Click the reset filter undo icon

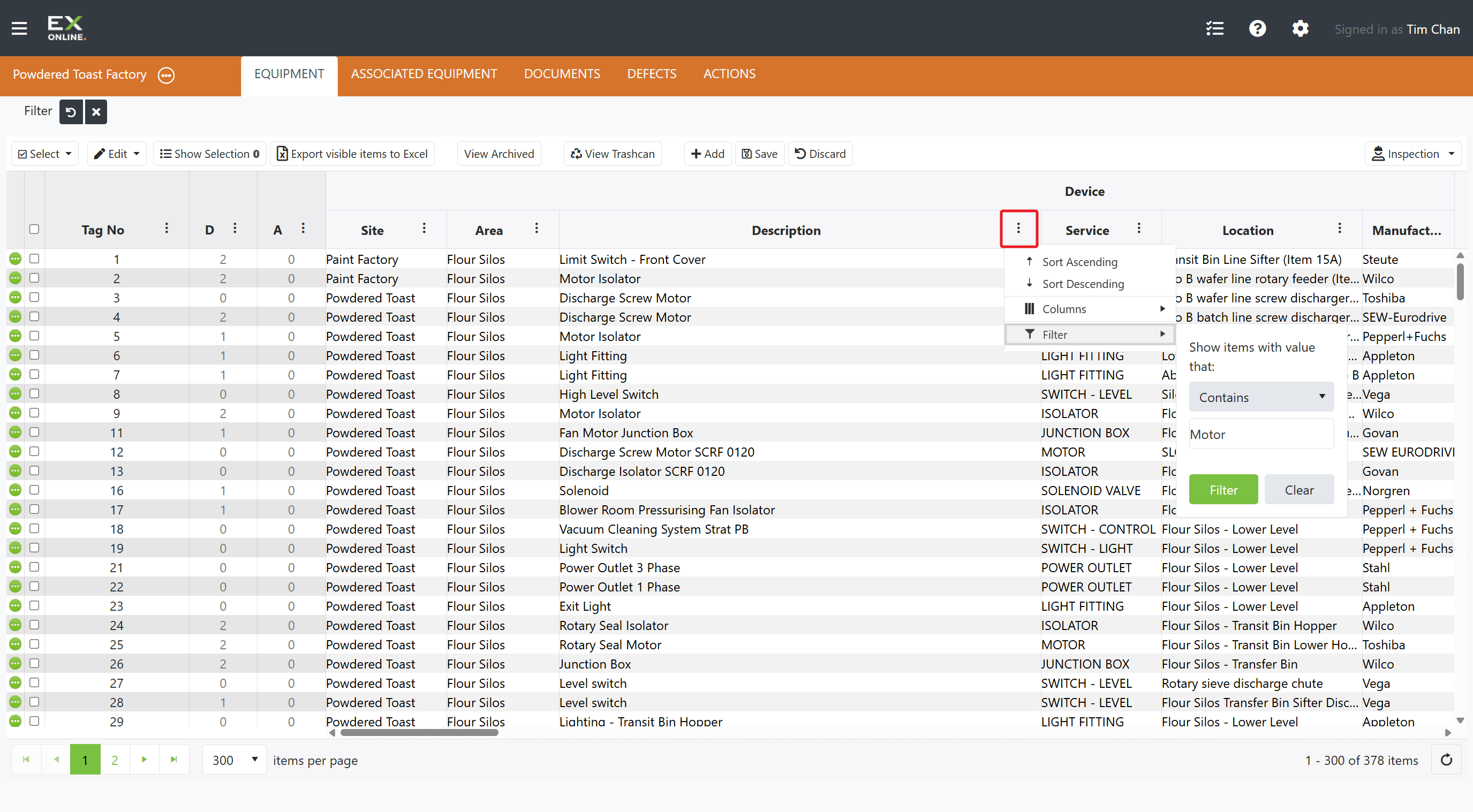point(71,111)
